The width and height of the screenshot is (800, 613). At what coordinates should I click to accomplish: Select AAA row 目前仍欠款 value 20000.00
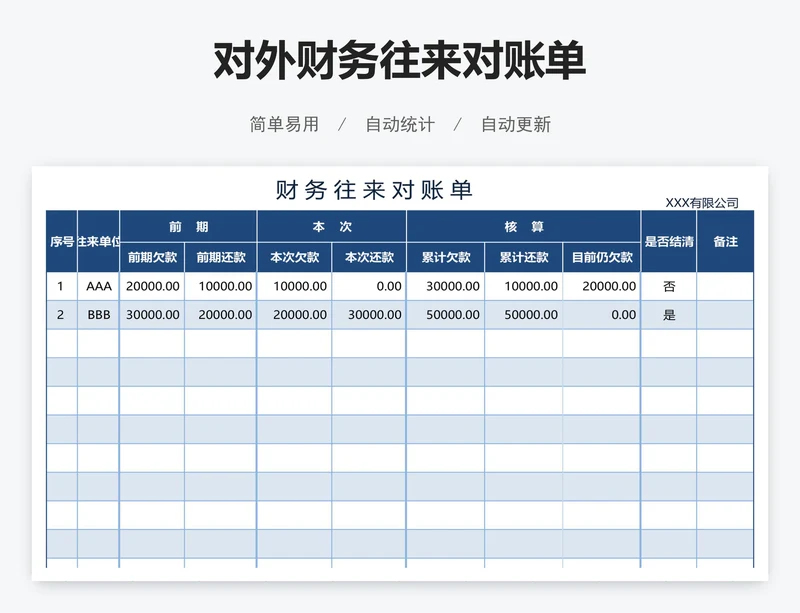602,286
